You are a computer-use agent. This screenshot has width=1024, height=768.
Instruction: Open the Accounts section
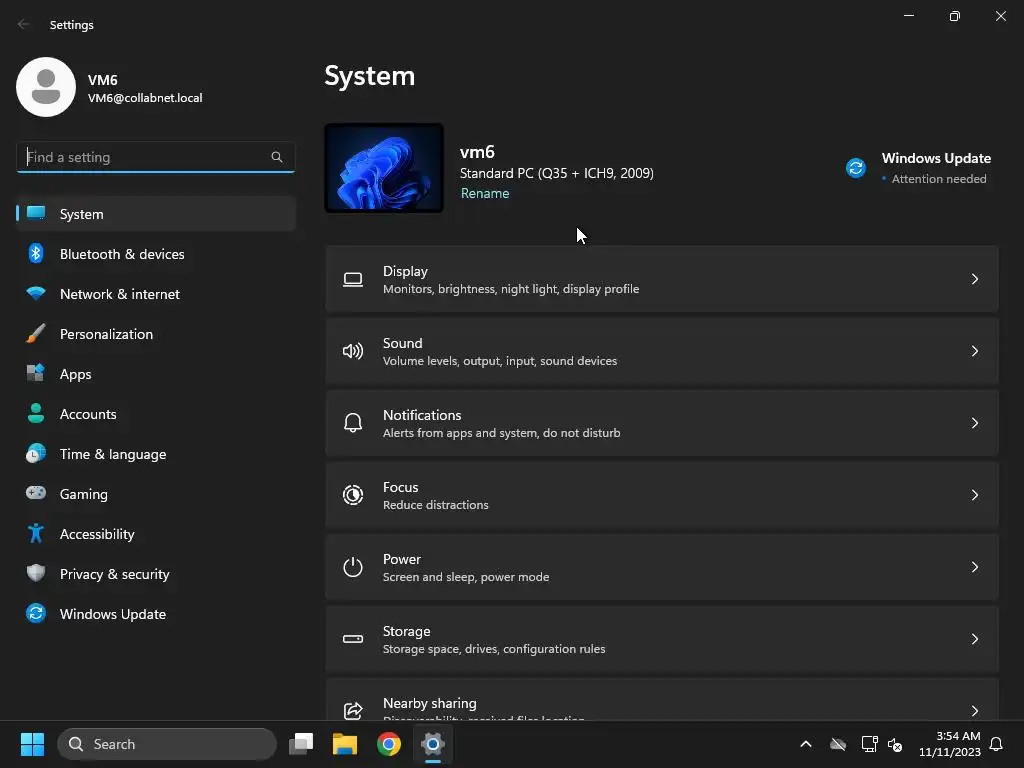(156, 413)
